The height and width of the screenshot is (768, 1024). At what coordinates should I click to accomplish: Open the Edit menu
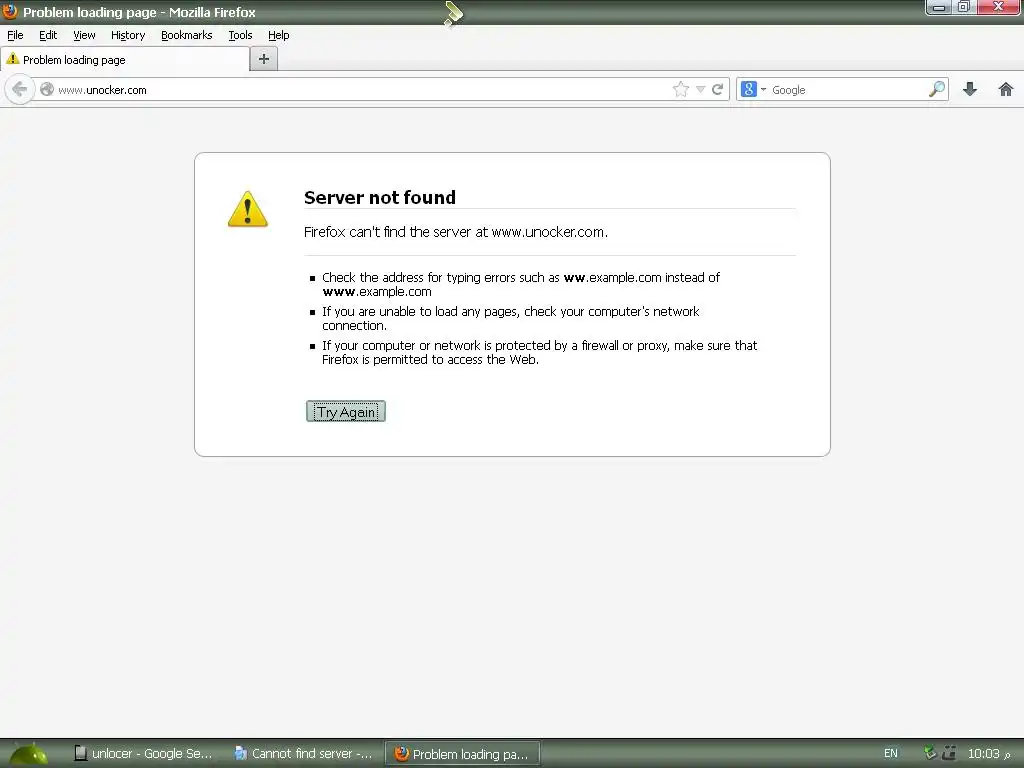coord(48,35)
